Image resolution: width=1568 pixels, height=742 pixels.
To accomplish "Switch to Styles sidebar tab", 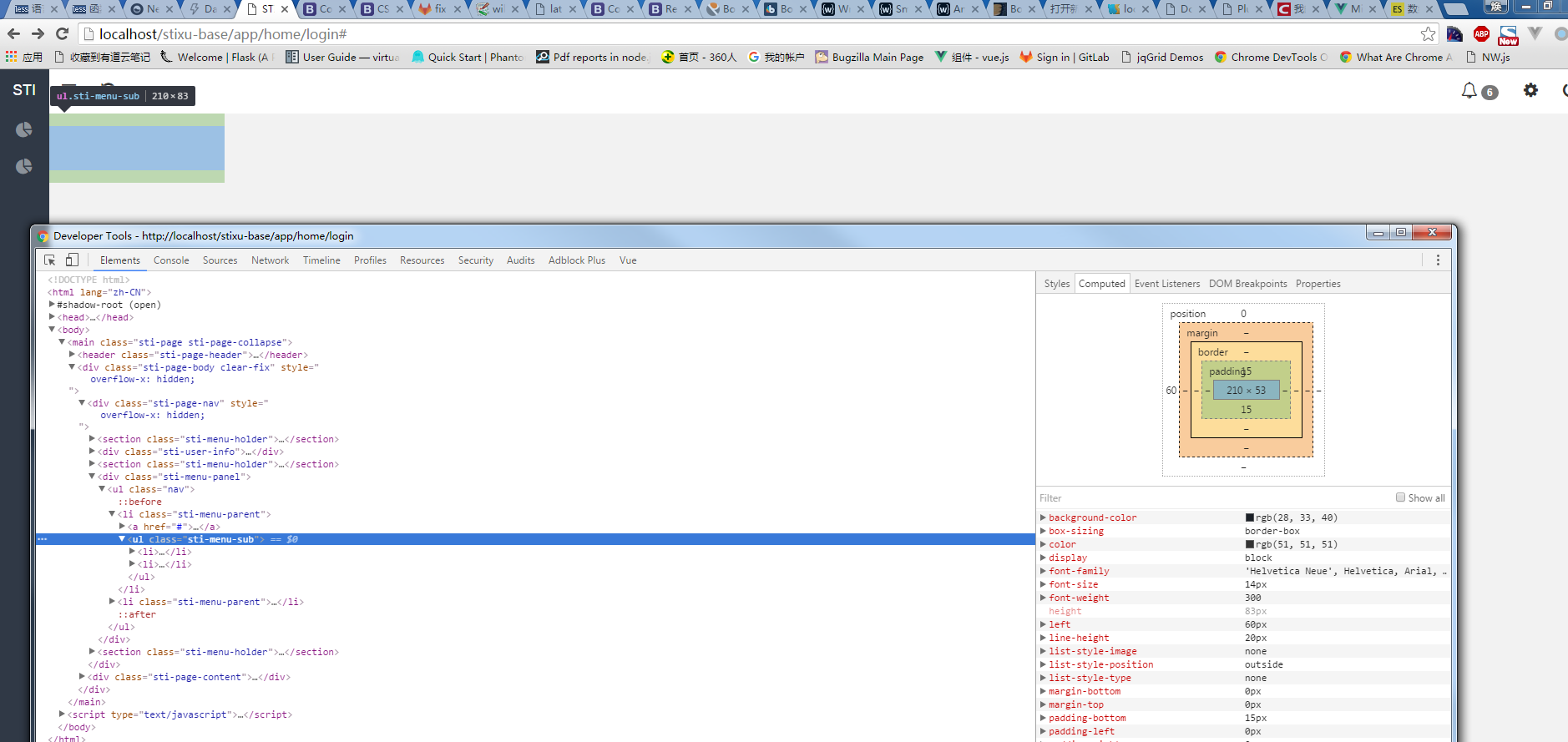I will coord(1057,284).
